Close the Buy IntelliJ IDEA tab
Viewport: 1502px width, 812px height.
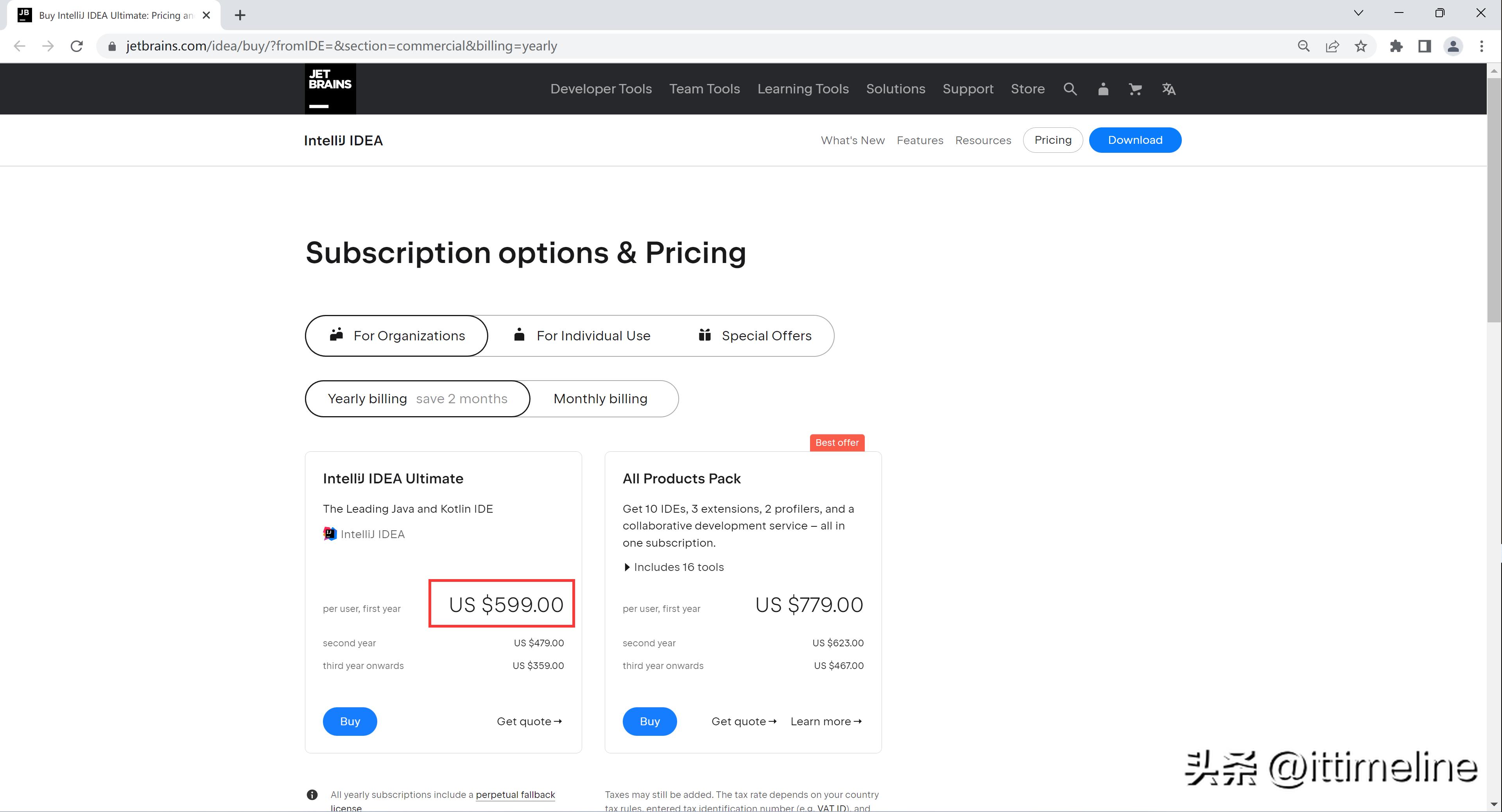pos(206,15)
